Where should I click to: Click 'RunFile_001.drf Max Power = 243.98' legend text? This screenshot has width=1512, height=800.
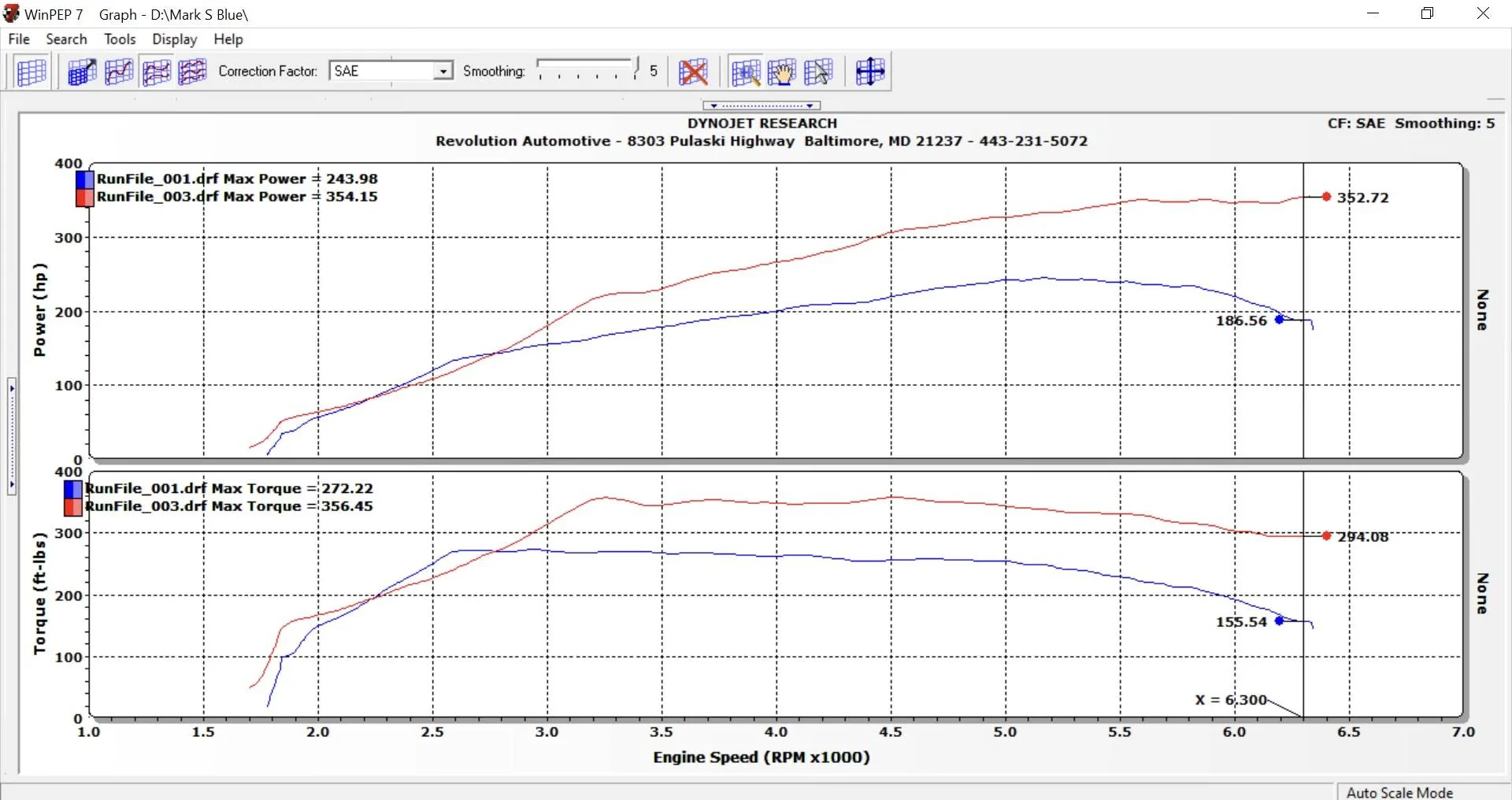(237, 179)
